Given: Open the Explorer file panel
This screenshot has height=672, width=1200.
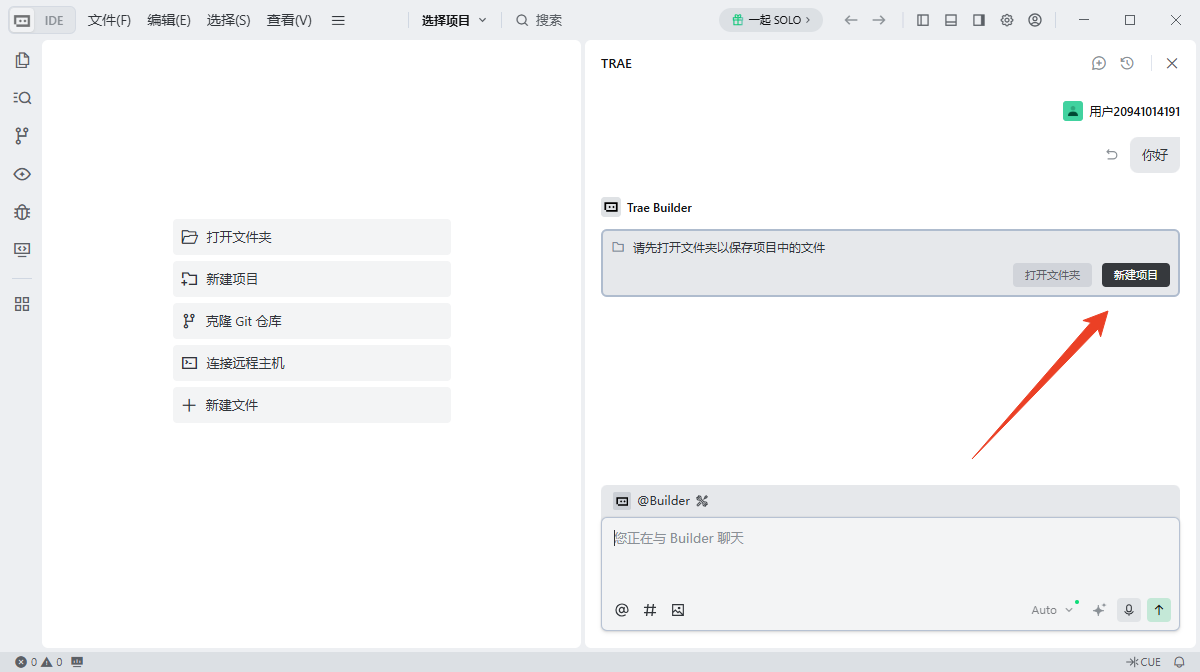Looking at the screenshot, I should [x=22, y=60].
